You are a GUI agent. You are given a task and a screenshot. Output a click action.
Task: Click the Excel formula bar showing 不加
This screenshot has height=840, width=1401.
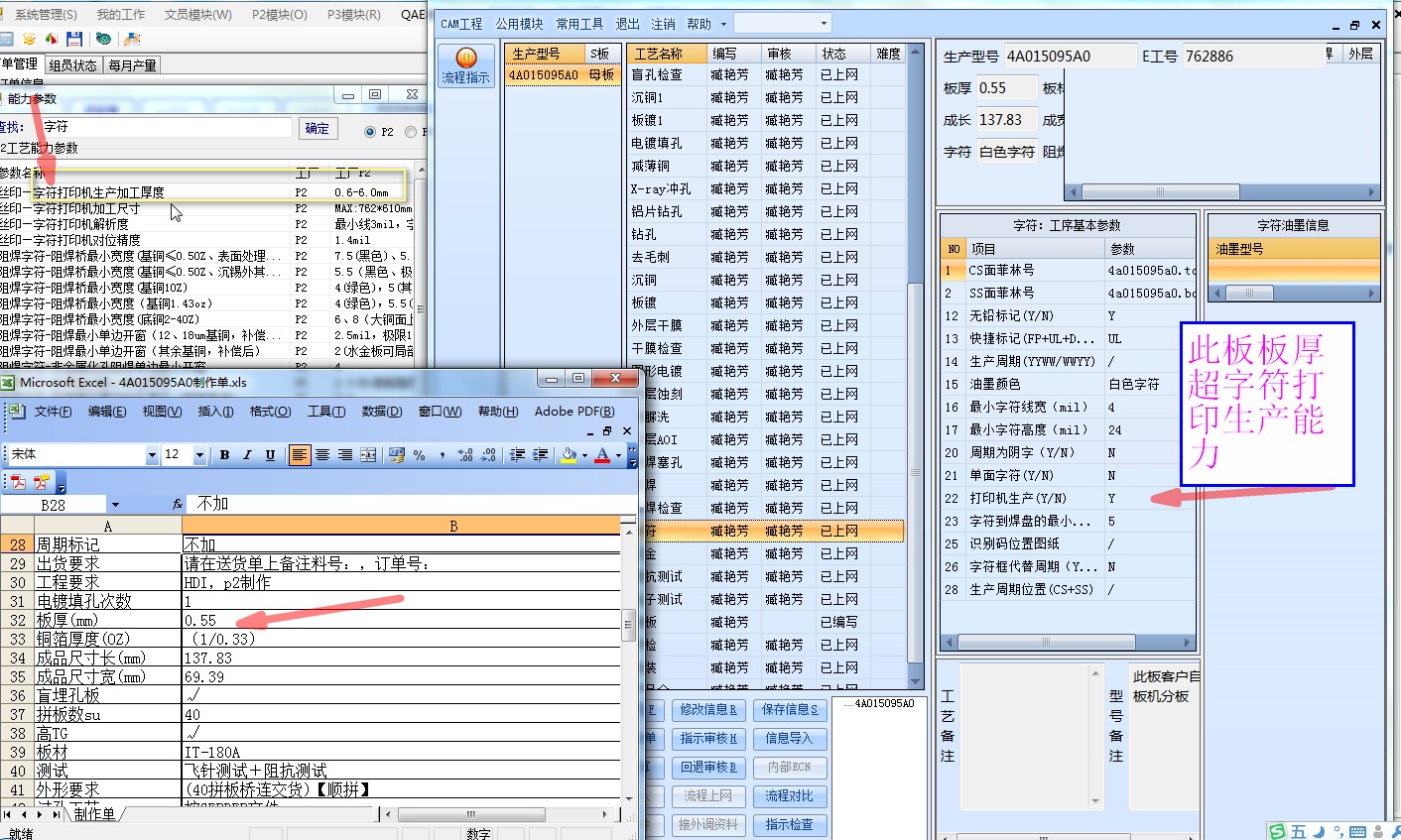coord(414,505)
